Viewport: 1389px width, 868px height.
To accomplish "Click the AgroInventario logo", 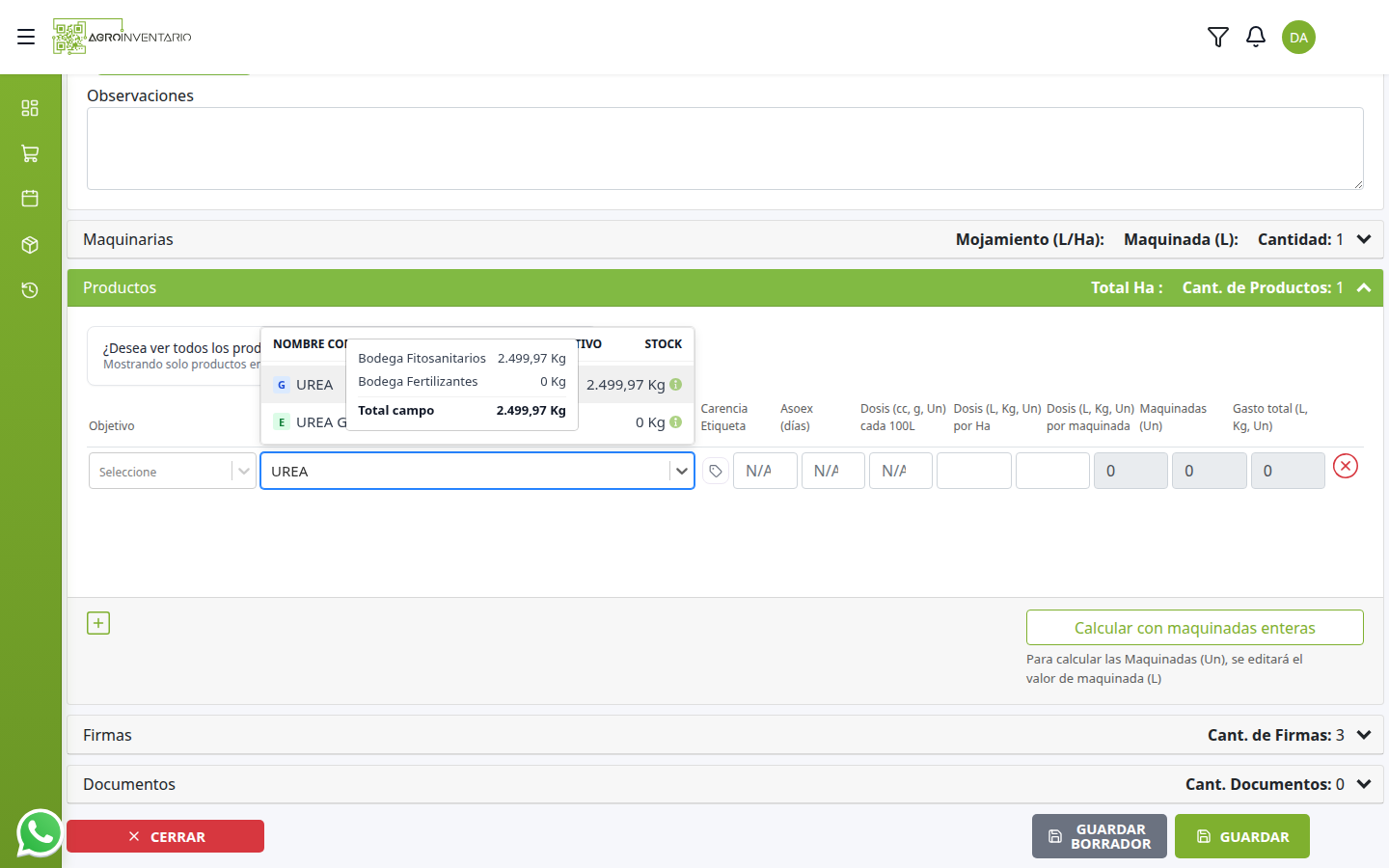I will [123, 37].
